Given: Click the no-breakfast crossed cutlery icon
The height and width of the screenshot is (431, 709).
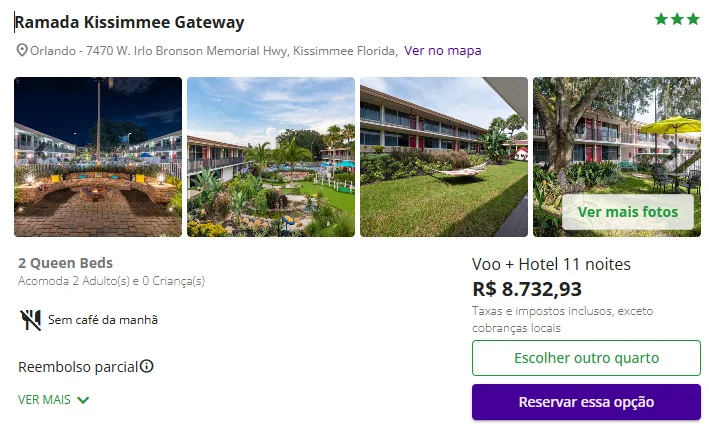Looking at the screenshot, I should [30, 320].
